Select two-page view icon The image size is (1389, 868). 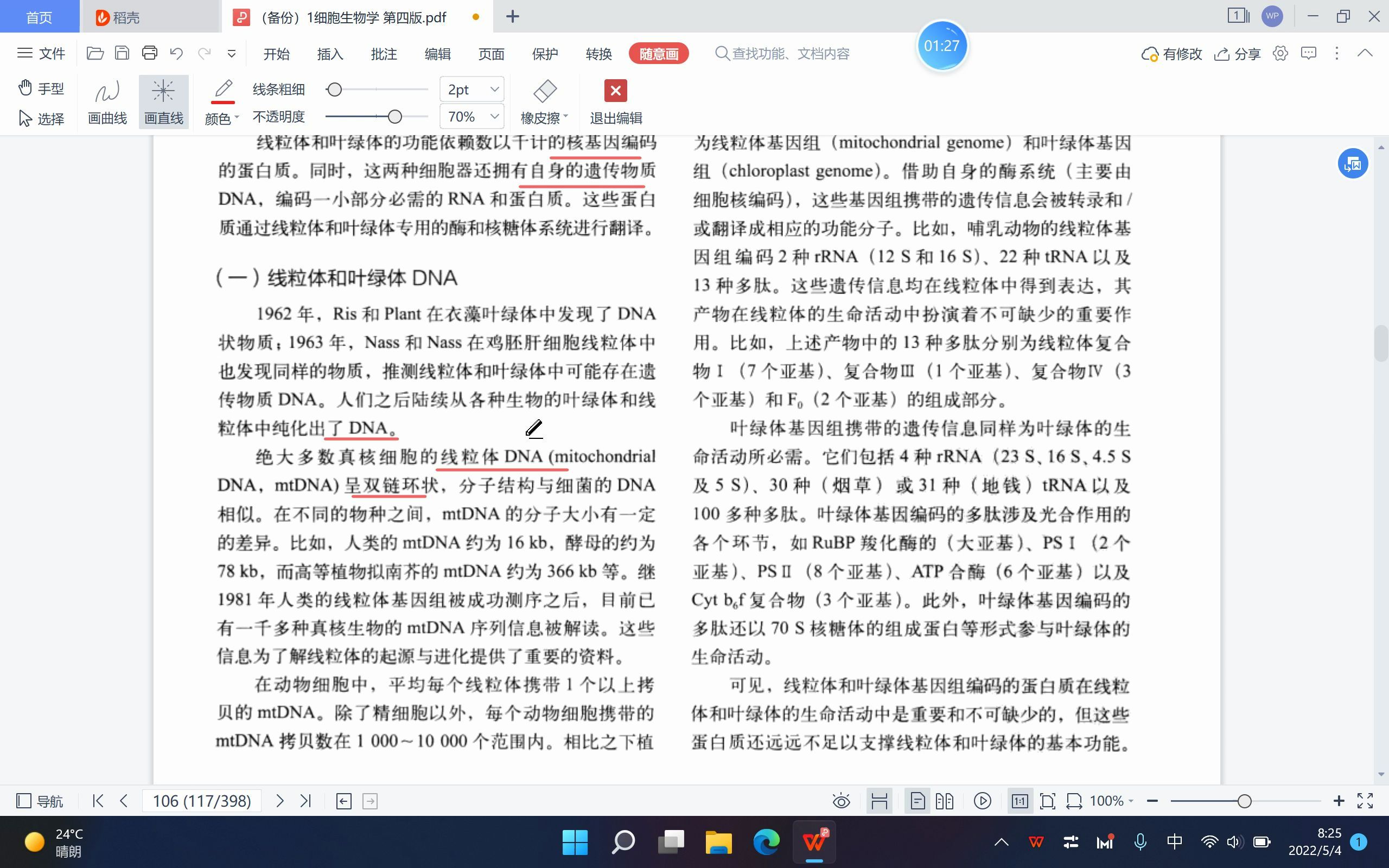pyautogui.click(x=944, y=801)
